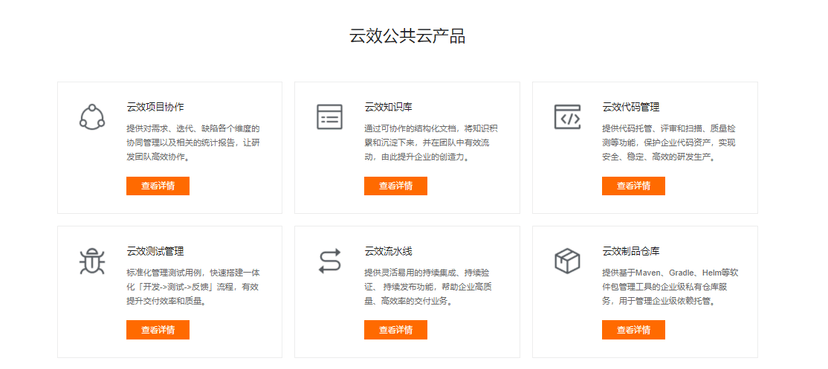
Task: Open 查看详情 under 云效流水线
Action: (x=396, y=330)
